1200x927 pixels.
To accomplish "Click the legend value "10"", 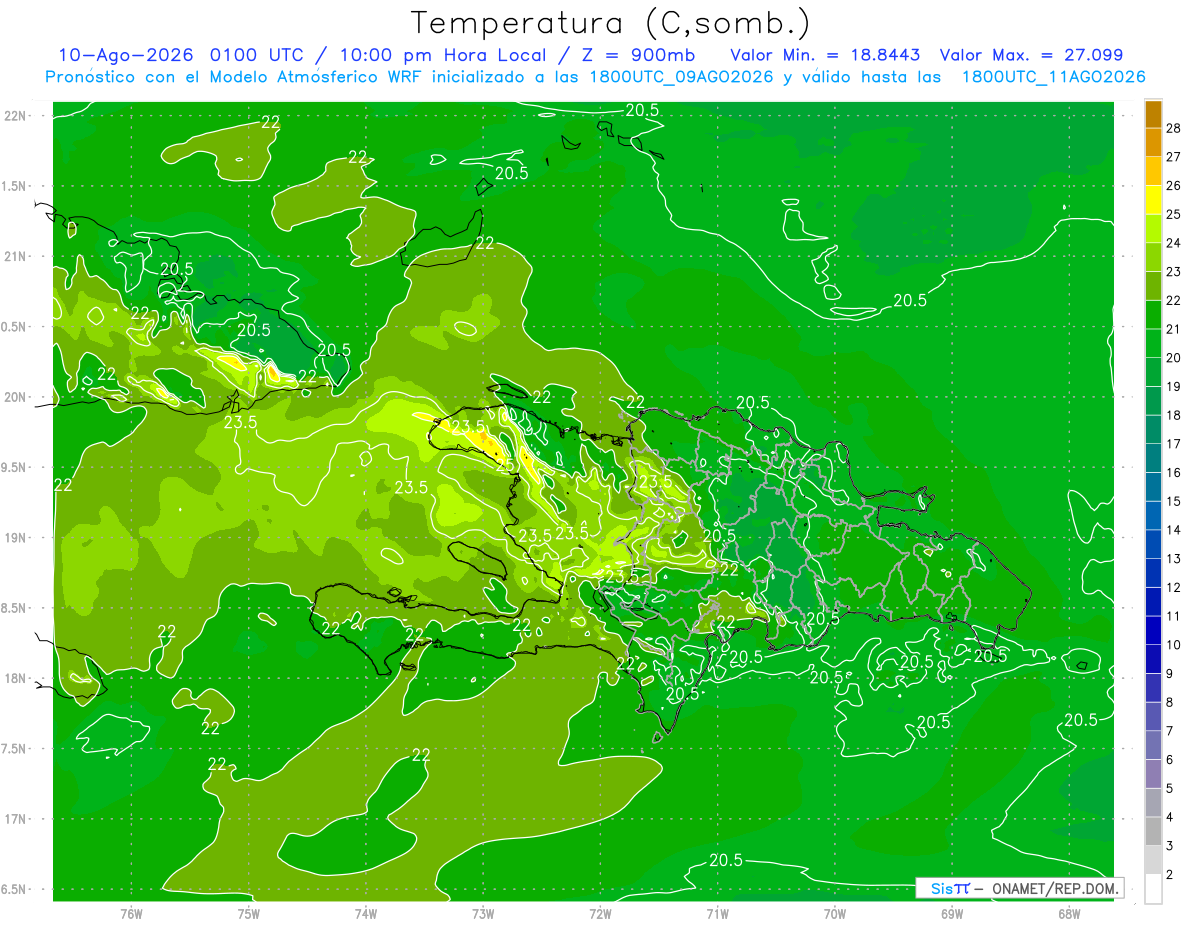I will tap(1174, 645).
